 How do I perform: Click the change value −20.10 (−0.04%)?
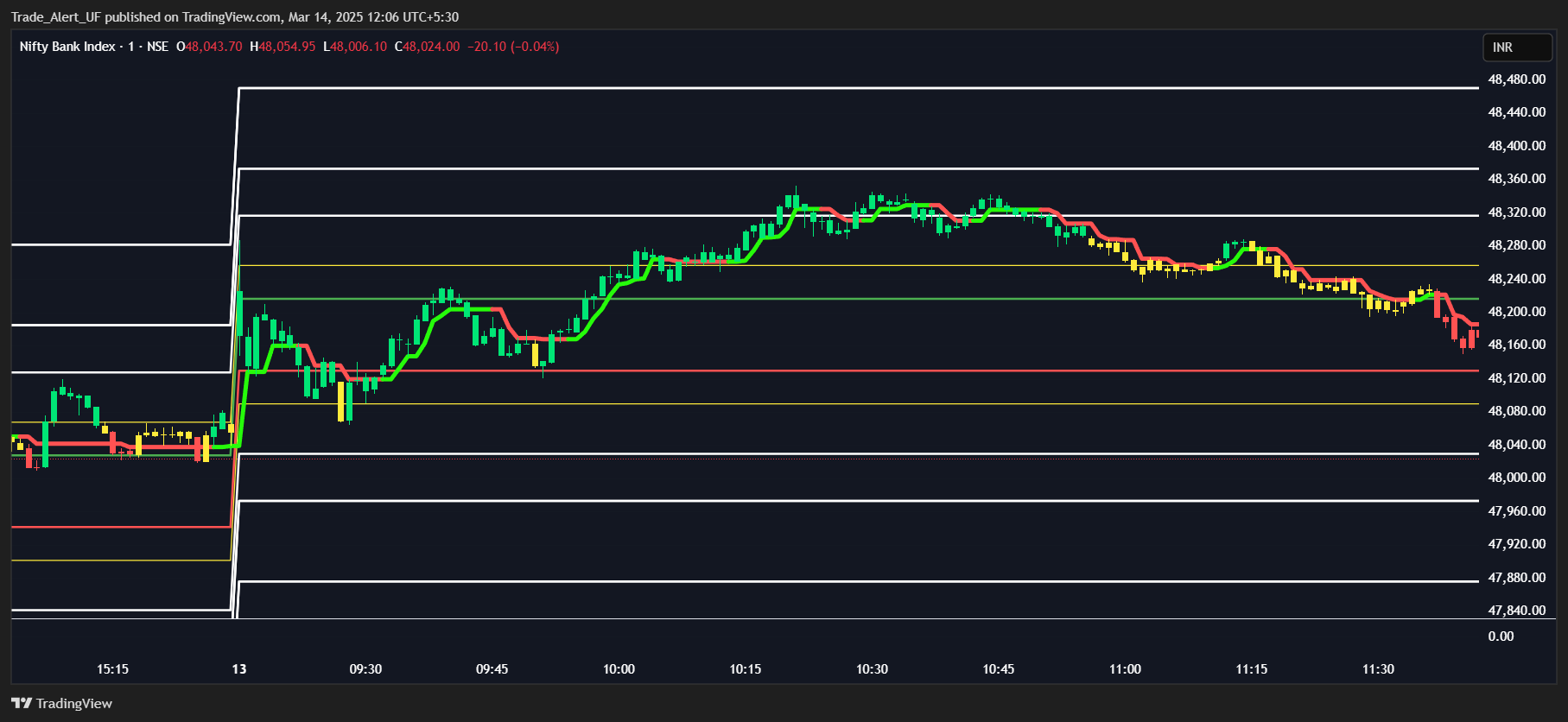click(513, 47)
